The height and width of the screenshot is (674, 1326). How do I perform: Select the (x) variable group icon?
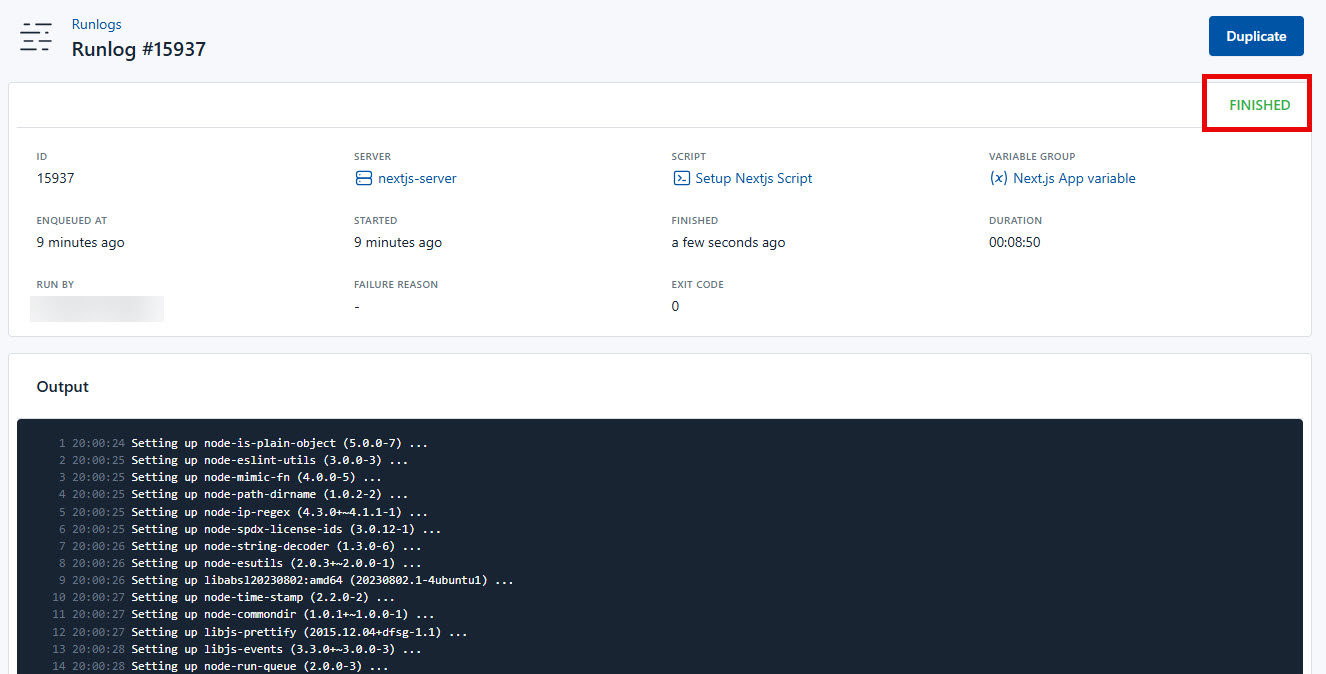pos(997,178)
